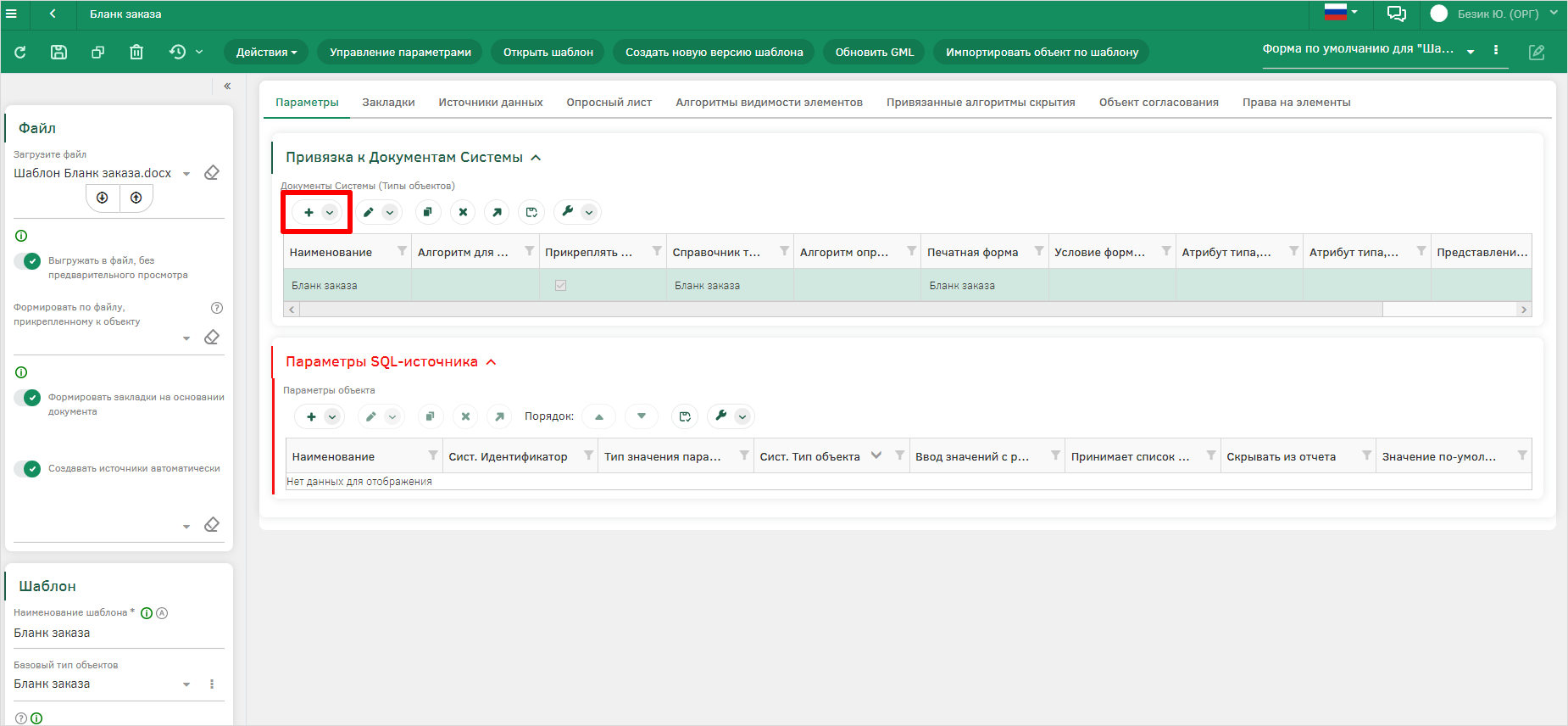Delete selected row in Документы Системы table

pyautogui.click(x=463, y=212)
